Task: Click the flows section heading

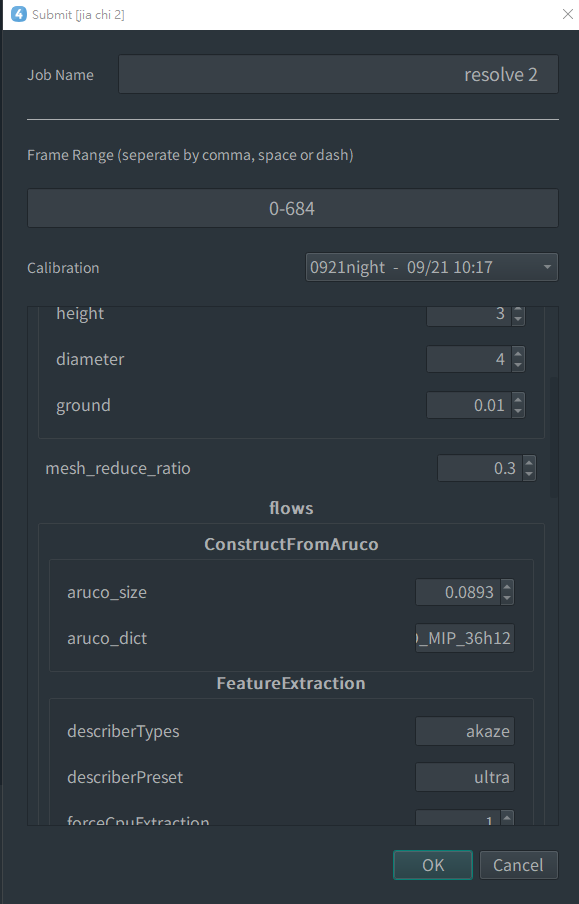Action: pos(291,508)
